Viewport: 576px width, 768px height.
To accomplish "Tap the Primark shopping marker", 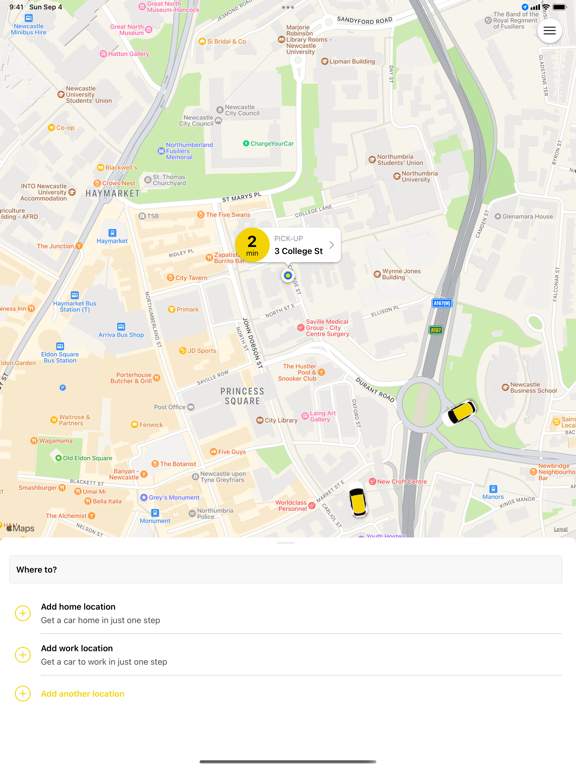I will coord(171,309).
